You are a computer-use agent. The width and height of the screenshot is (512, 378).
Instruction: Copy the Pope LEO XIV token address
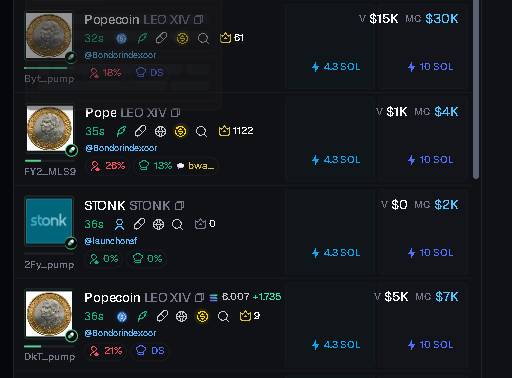pos(175,113)
